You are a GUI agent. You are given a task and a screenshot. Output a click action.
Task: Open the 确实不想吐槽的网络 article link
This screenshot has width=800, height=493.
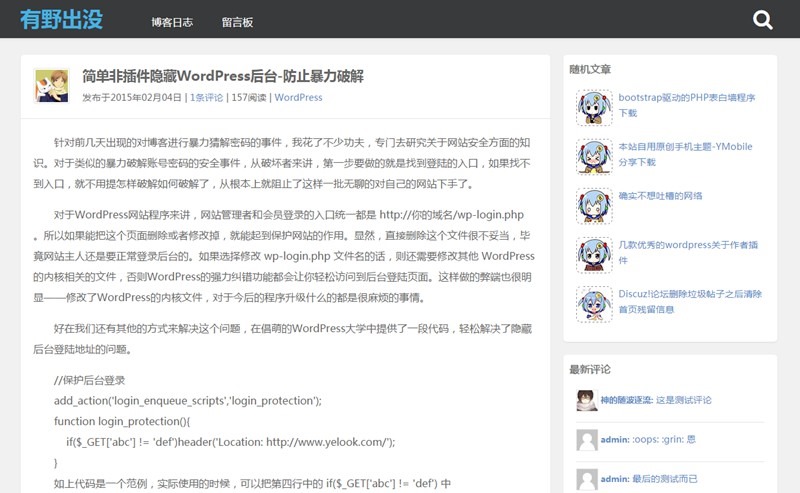point(660,195)
